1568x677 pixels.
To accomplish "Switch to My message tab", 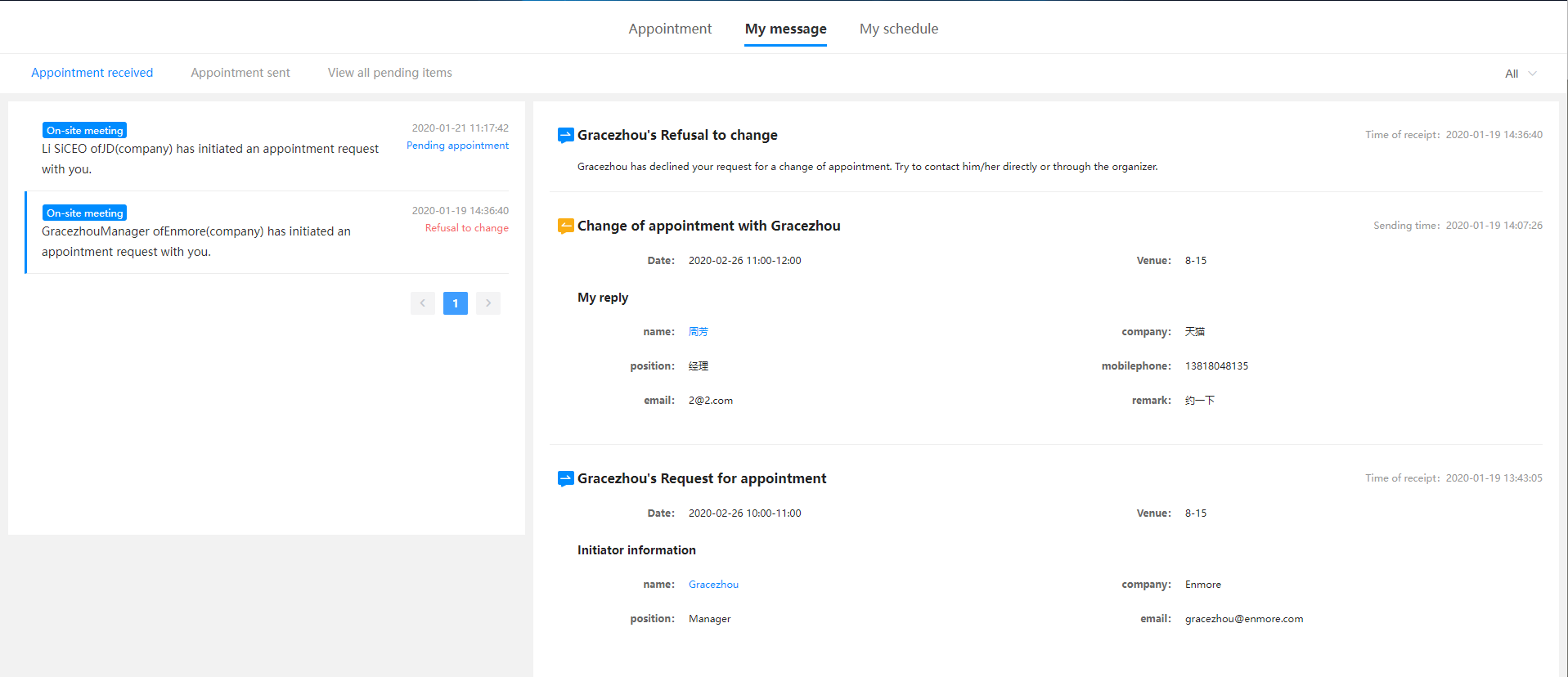I will point(785,29).
